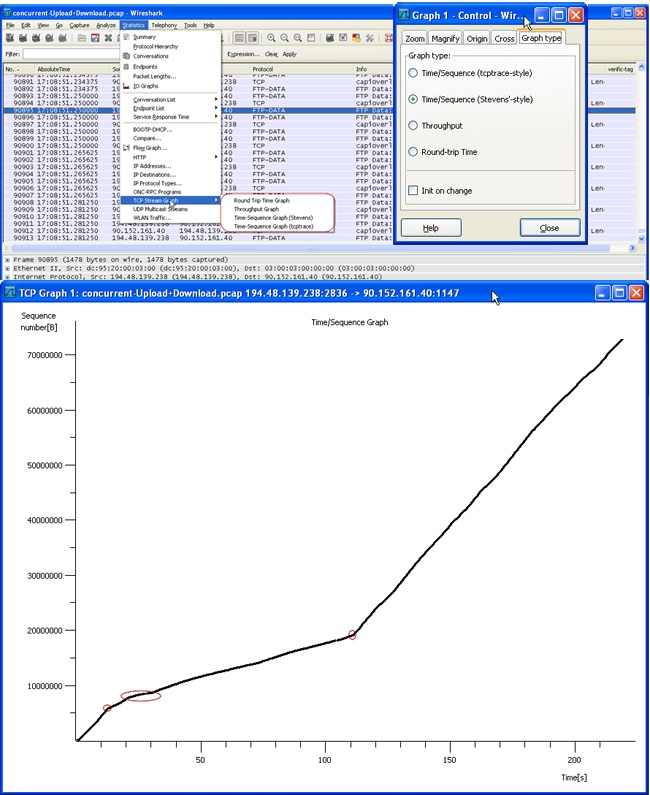
Task: Open the Service Response Time submenu arrow
Action: [x=216, y=117]
